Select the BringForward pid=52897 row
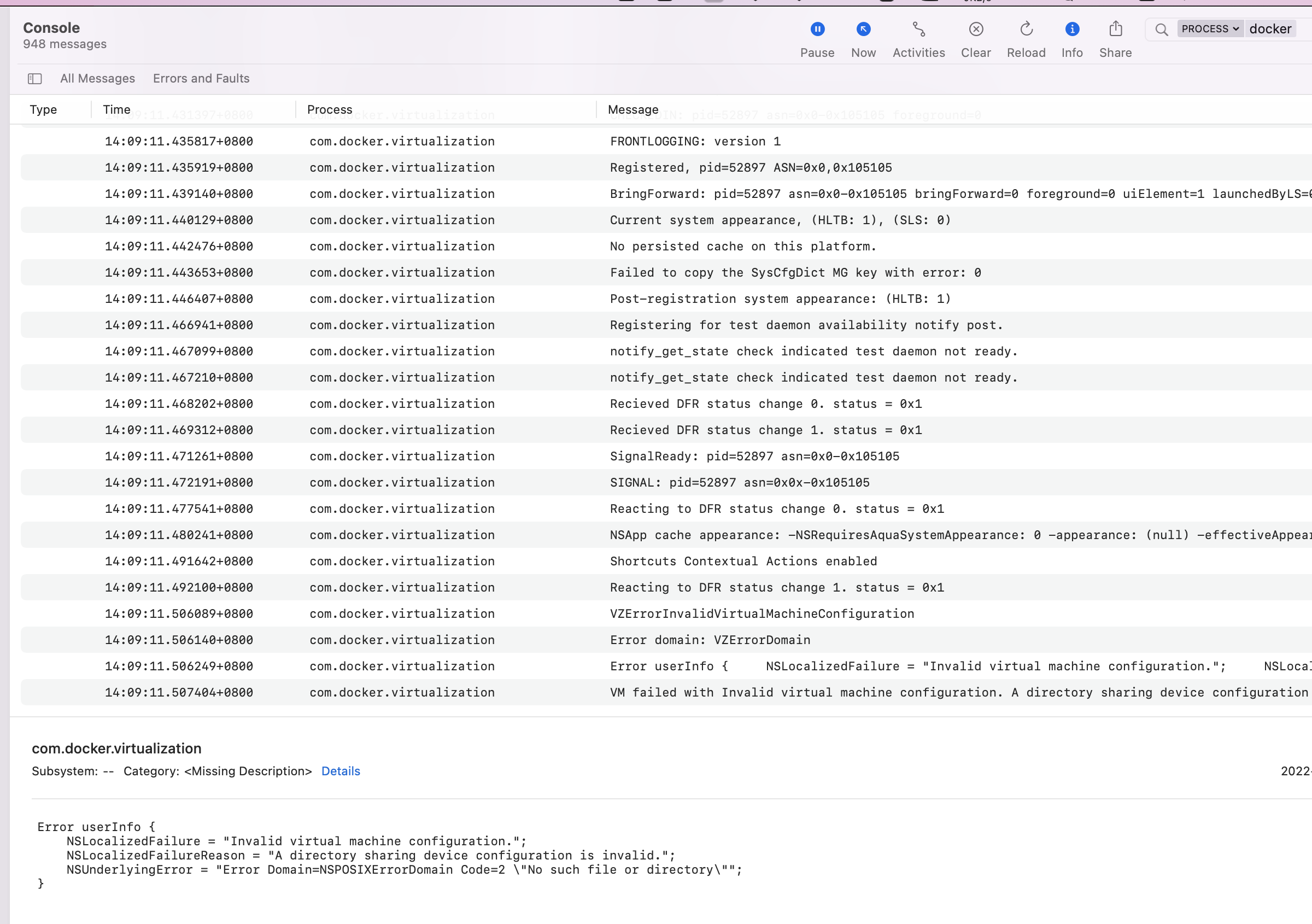1312x924 pixels. pyautogui.click(x=666, y=194)
